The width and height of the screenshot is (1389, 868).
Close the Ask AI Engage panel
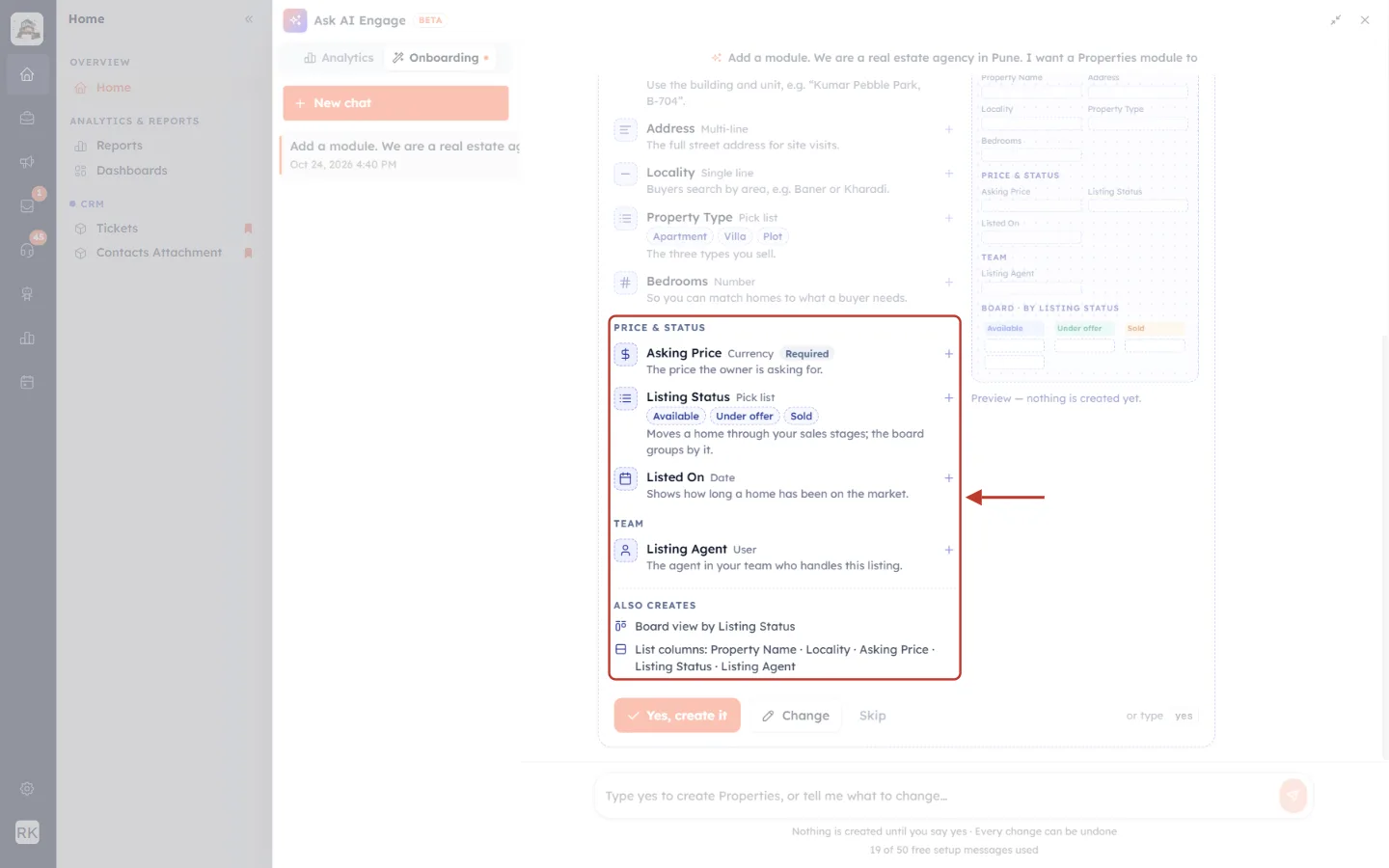click(1365, 20)
